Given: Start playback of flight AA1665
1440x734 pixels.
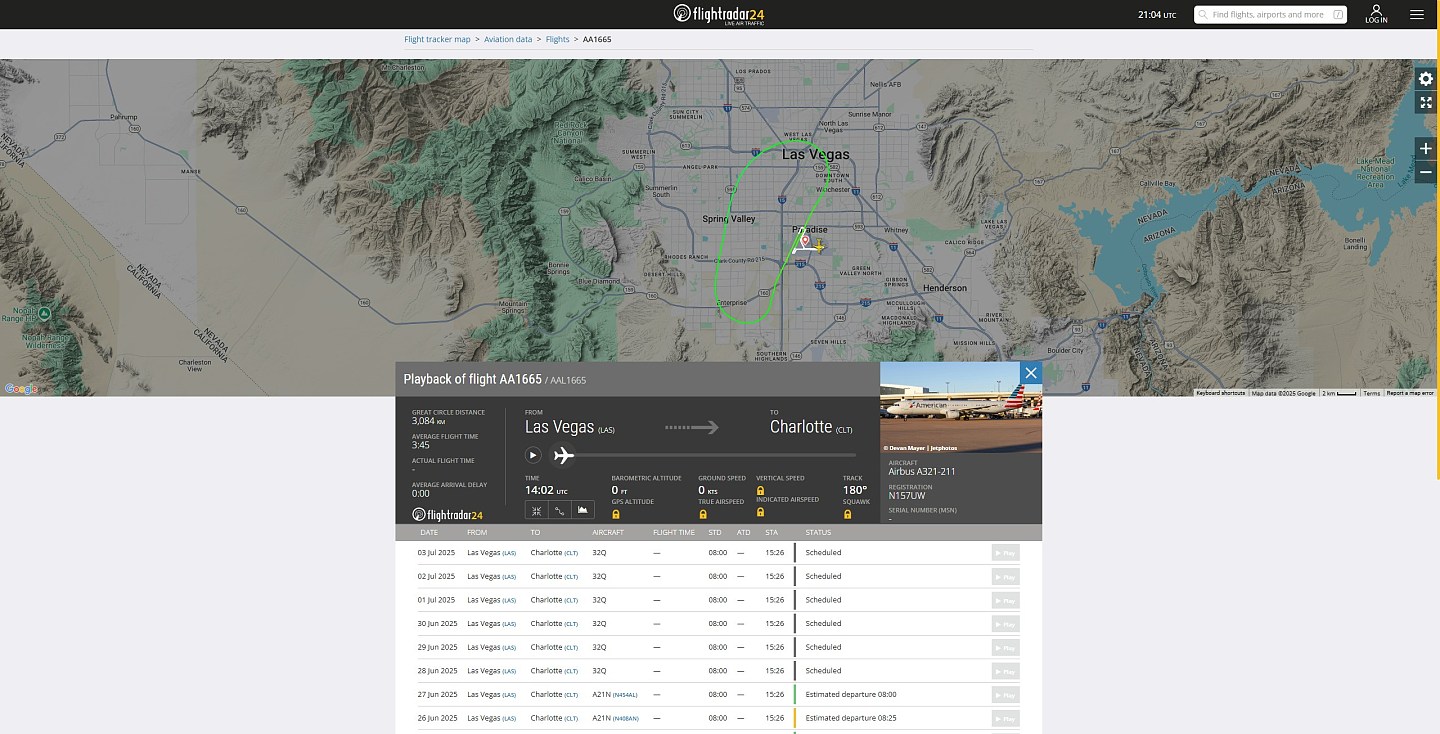Looking at the screenshot, I should (533, 455).
